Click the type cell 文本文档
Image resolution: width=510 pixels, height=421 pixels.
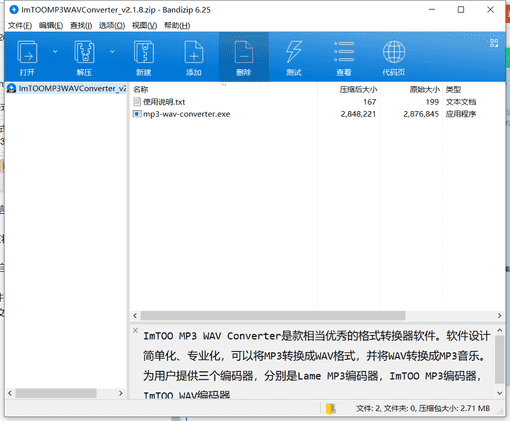[461, 102]
